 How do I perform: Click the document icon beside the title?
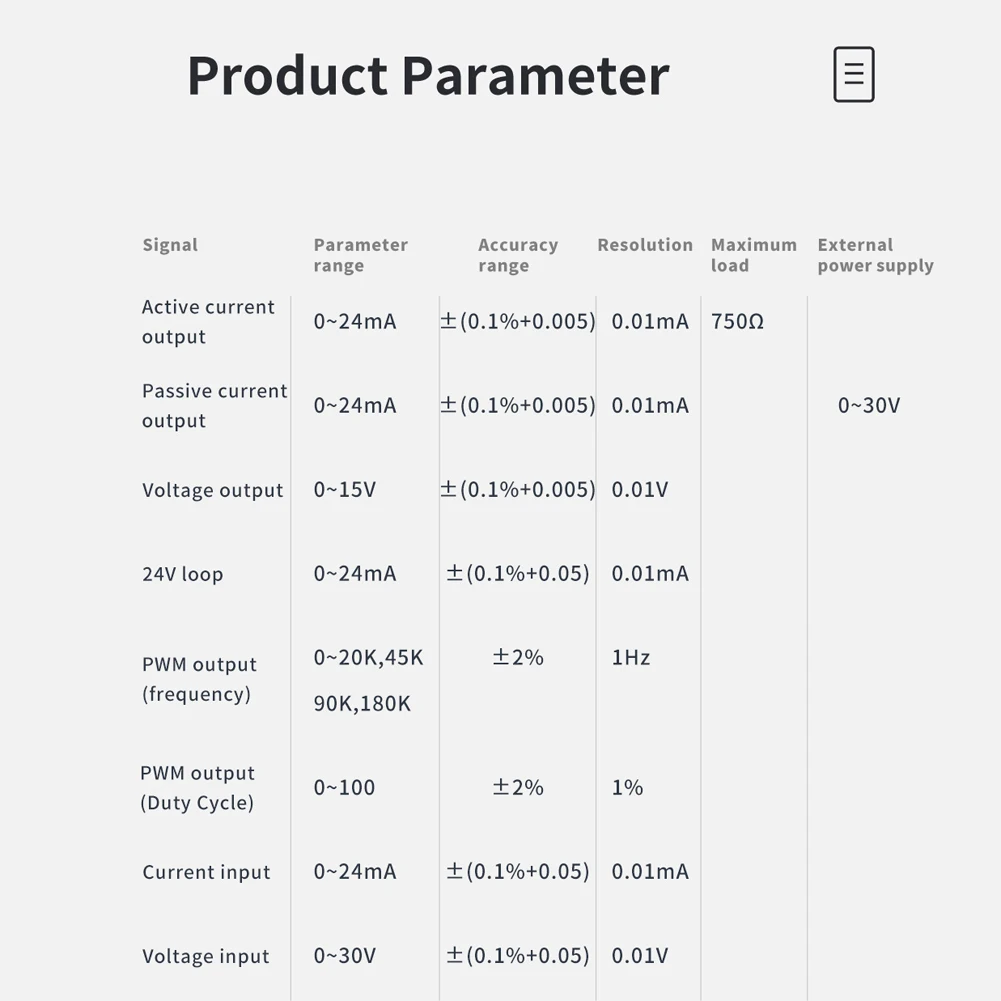tap(854, 74)
